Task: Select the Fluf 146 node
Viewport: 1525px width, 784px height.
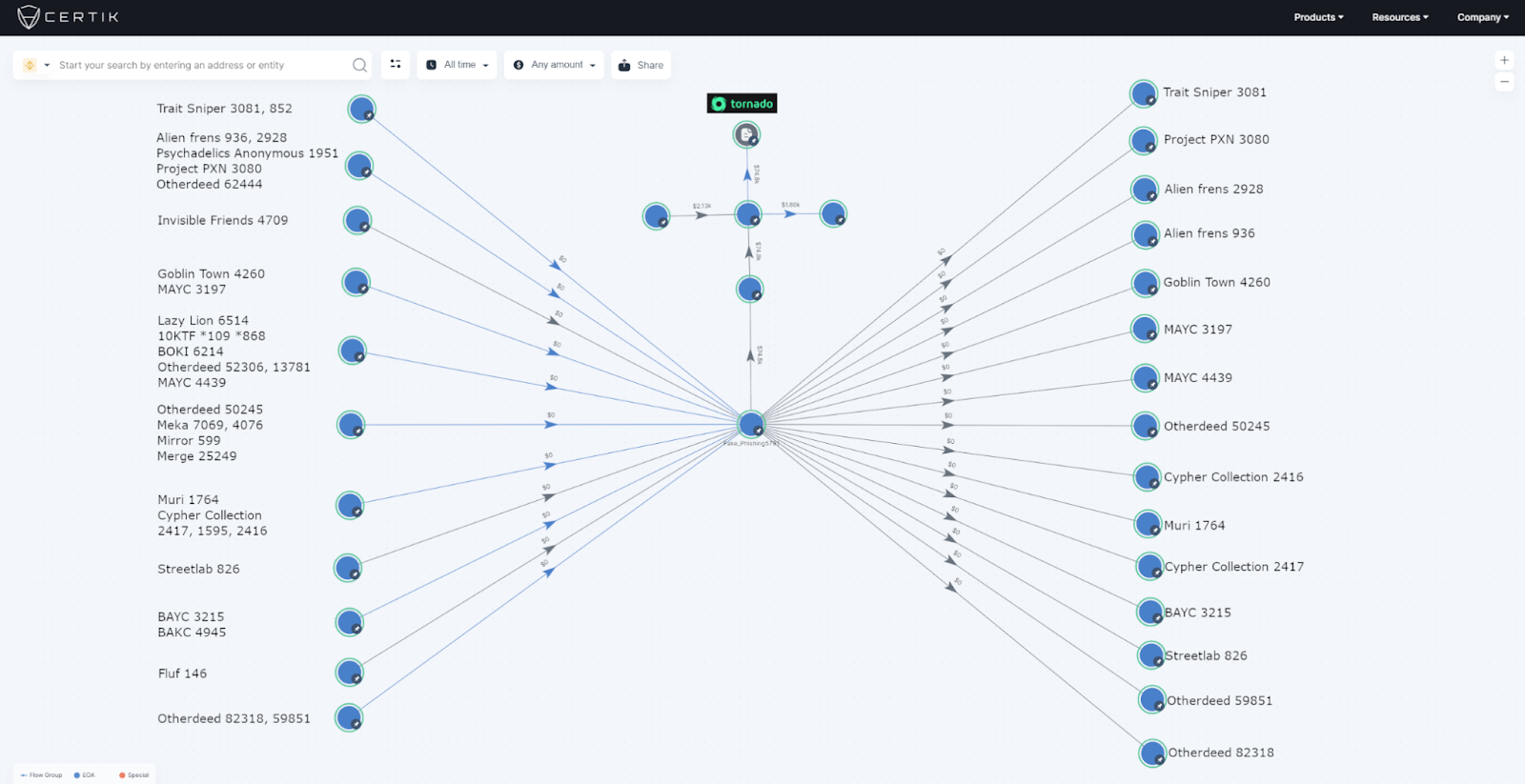Action: (x=350, y=673)
